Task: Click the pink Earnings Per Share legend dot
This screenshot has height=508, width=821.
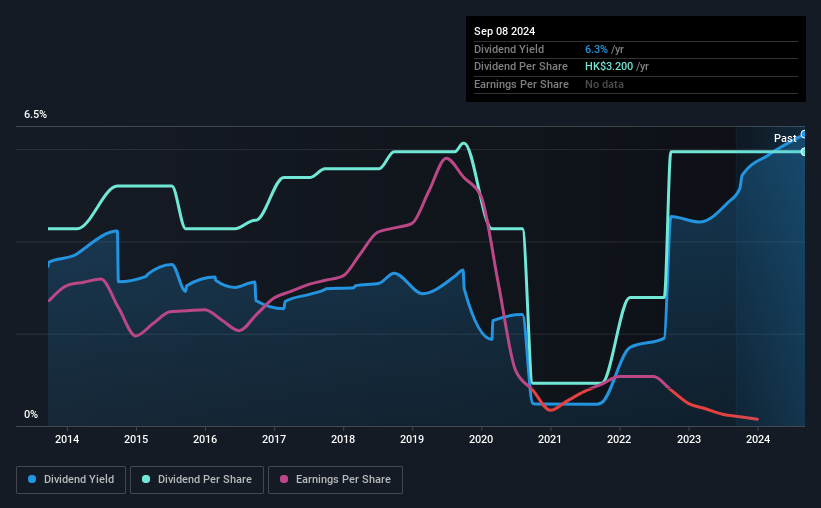Action: pyautogui.click(x=284, y=479)
